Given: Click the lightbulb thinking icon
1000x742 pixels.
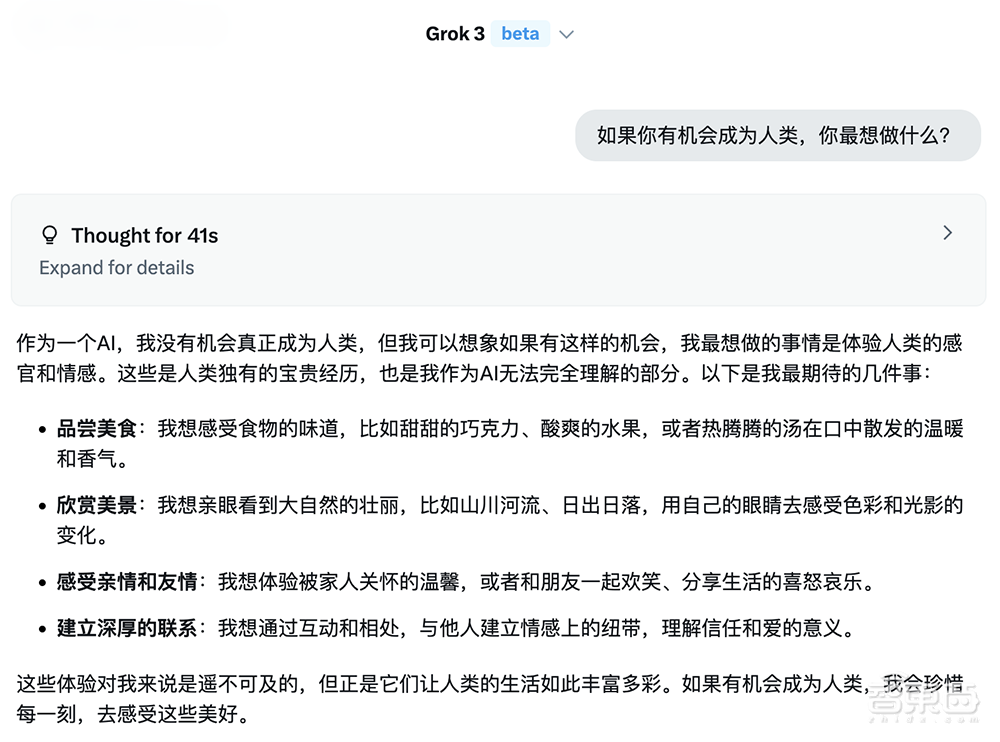Looking at the screenshot, I should (x=49, y=234).
